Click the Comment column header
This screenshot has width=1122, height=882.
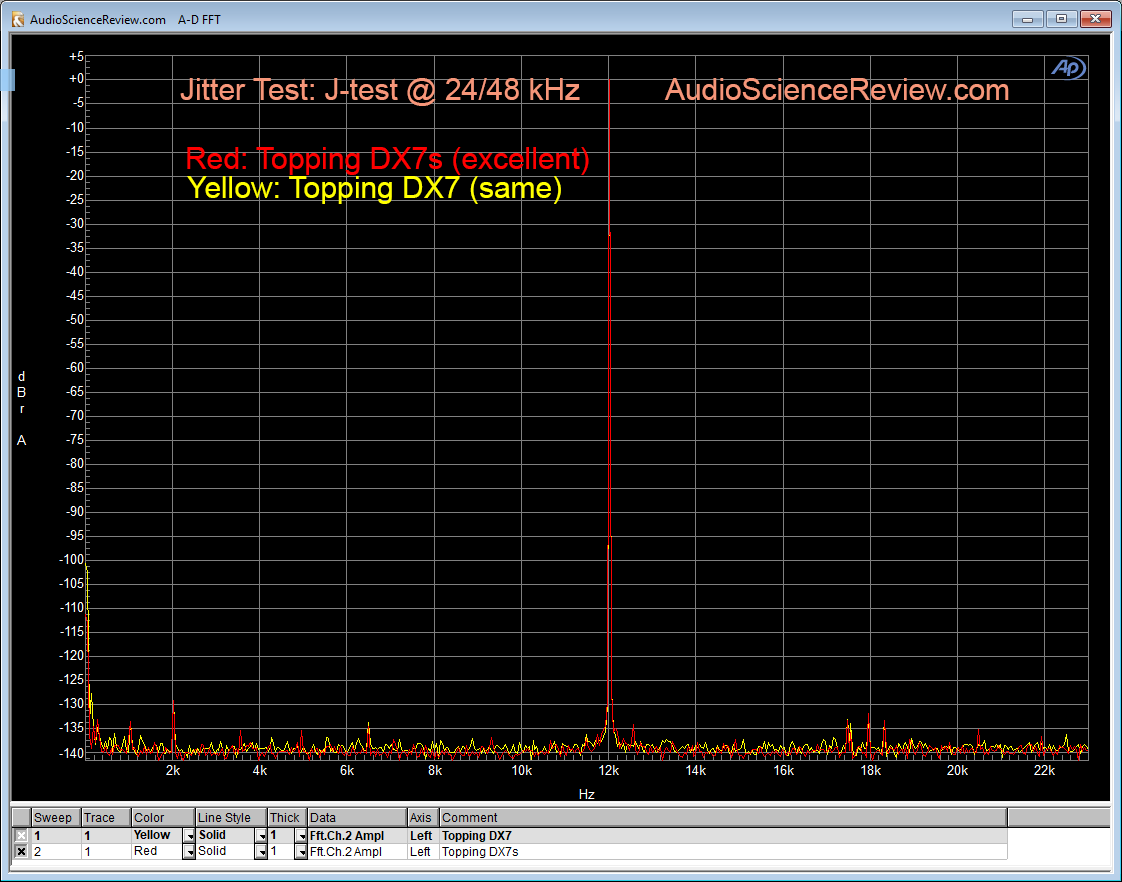point(723,818)
